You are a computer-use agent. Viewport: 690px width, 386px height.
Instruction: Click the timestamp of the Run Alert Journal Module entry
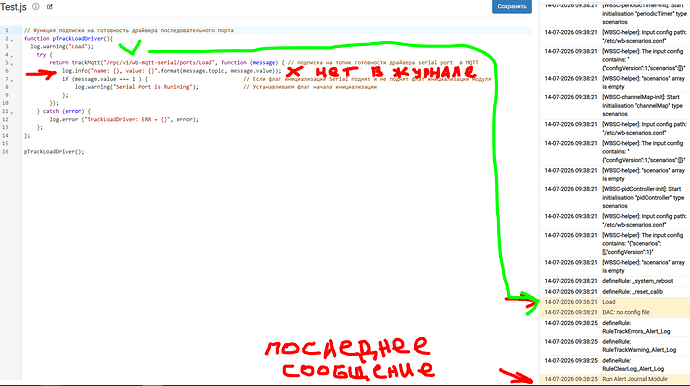coord(571,379)
